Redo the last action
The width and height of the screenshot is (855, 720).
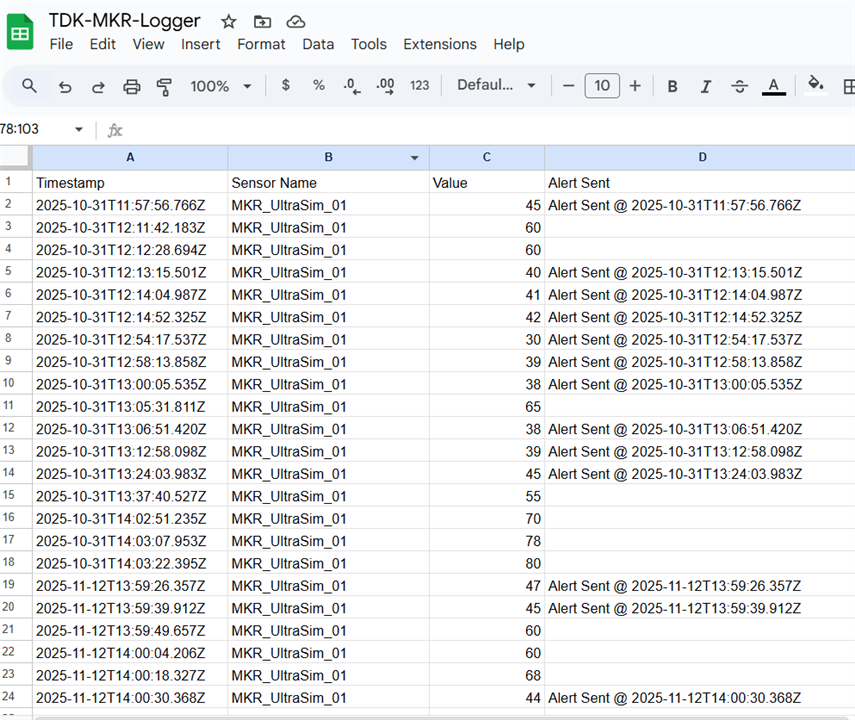coord(98,86)
